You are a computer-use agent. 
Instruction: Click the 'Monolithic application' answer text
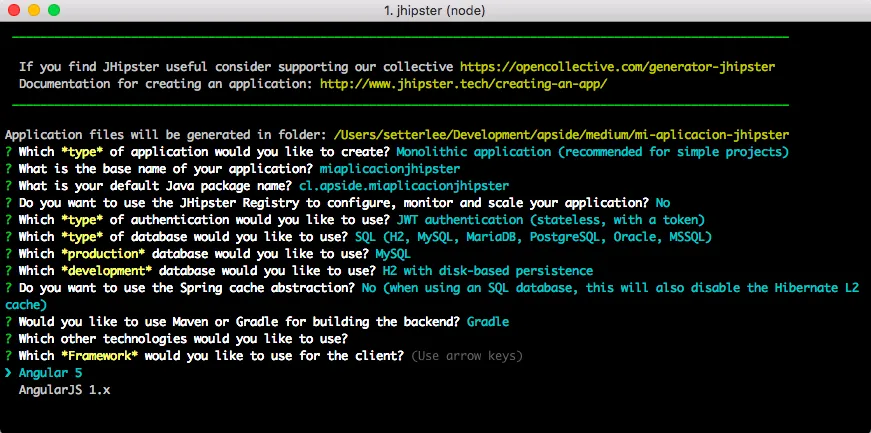coord(593,152)
